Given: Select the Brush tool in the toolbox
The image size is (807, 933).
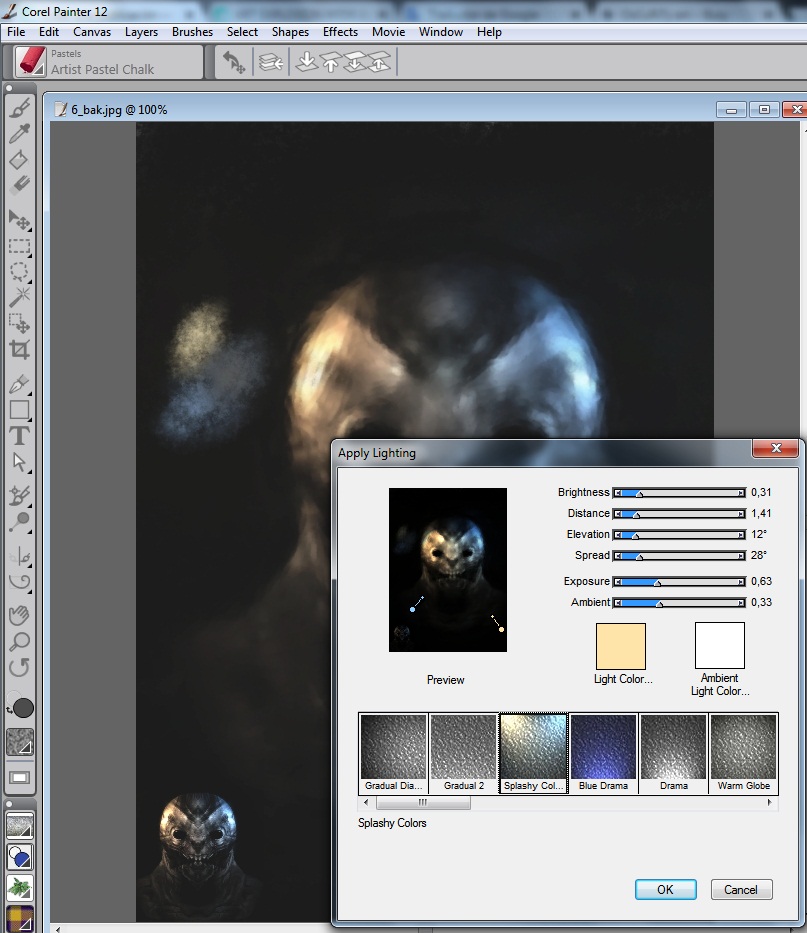Looking at the screenshot, I should (19, 109).
